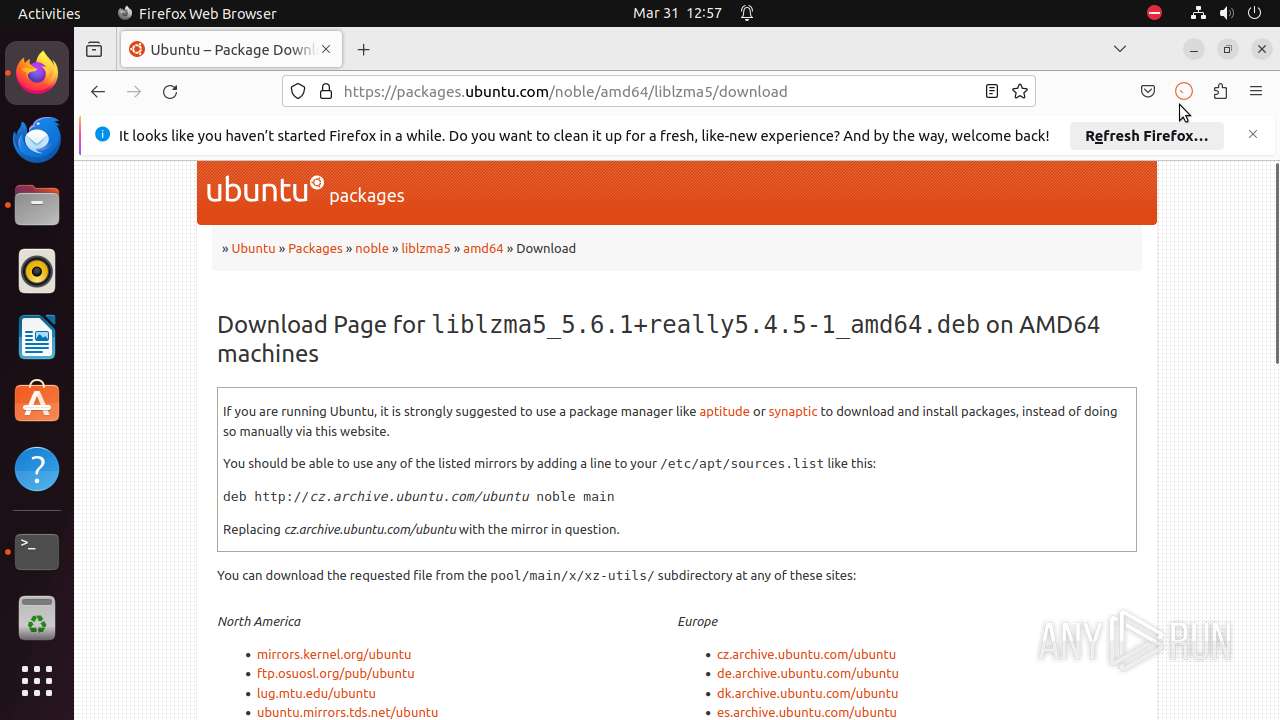Open Files manager in dock
The height and width of the screenshot is (720, 1280).
pyautogui.click(x=37, y=205)
